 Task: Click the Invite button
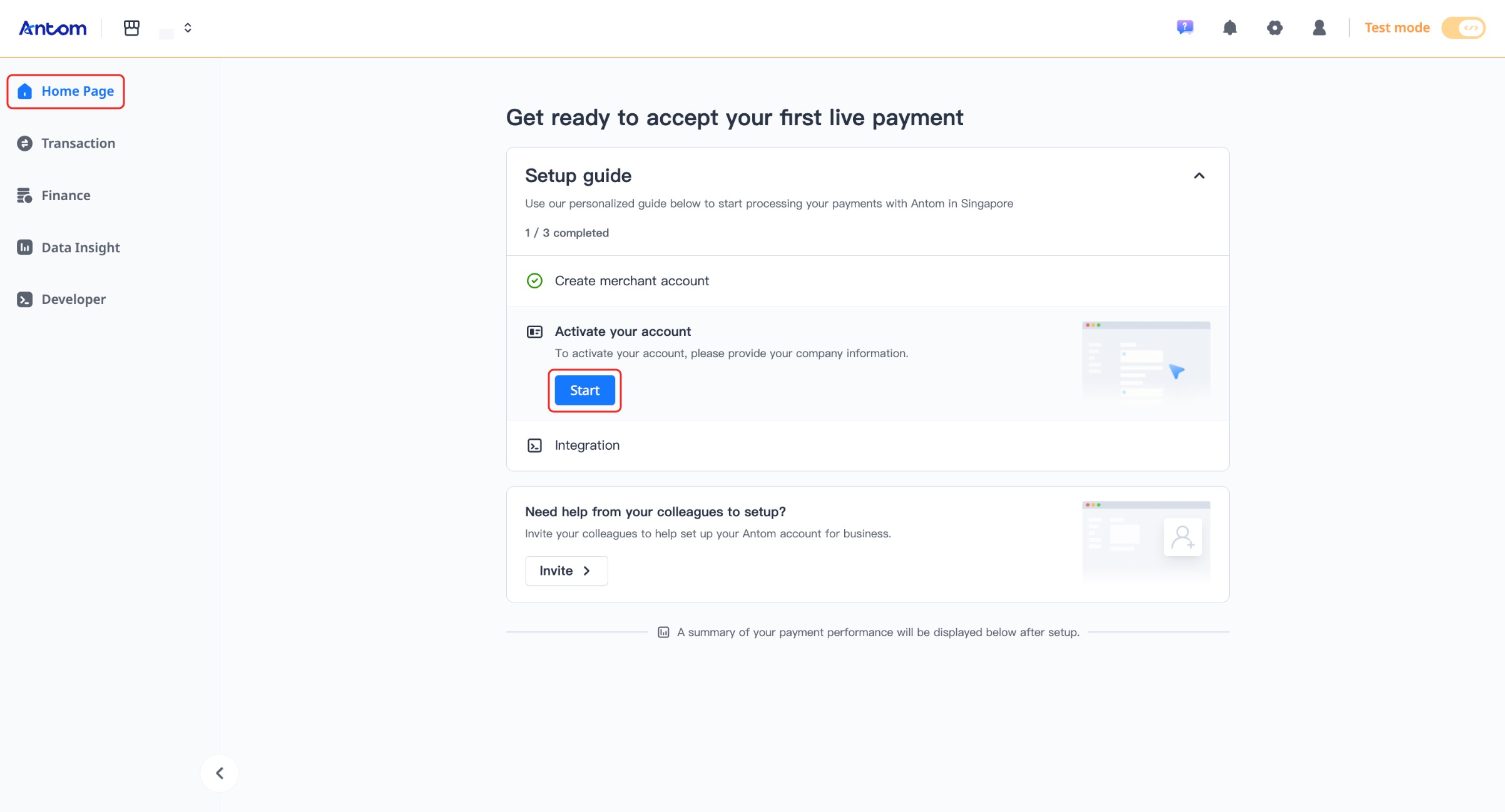pyautogui.click(x=566, y=571)
